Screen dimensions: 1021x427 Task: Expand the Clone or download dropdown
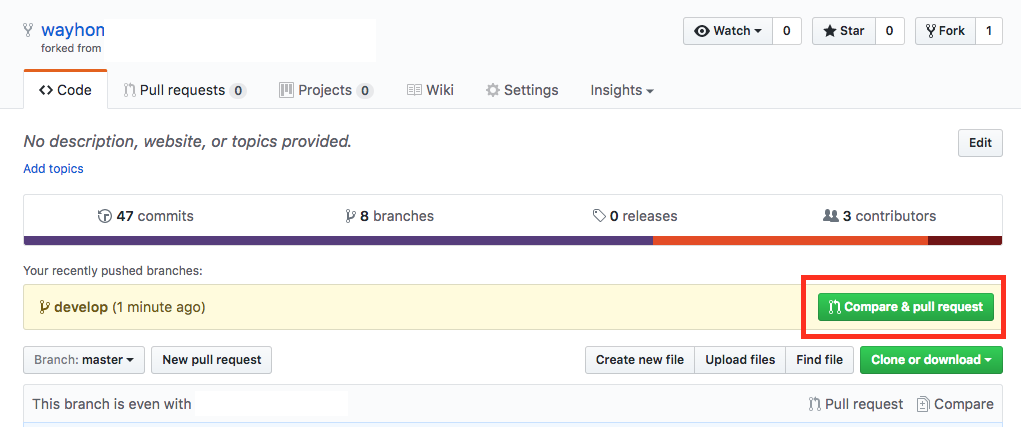[x=931, y=360]
